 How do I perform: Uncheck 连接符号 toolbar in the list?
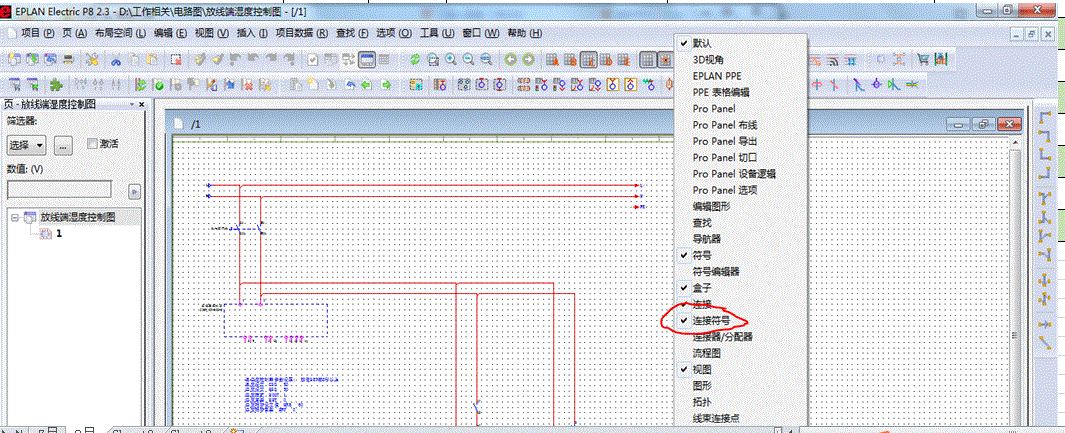tap(711, 320)
